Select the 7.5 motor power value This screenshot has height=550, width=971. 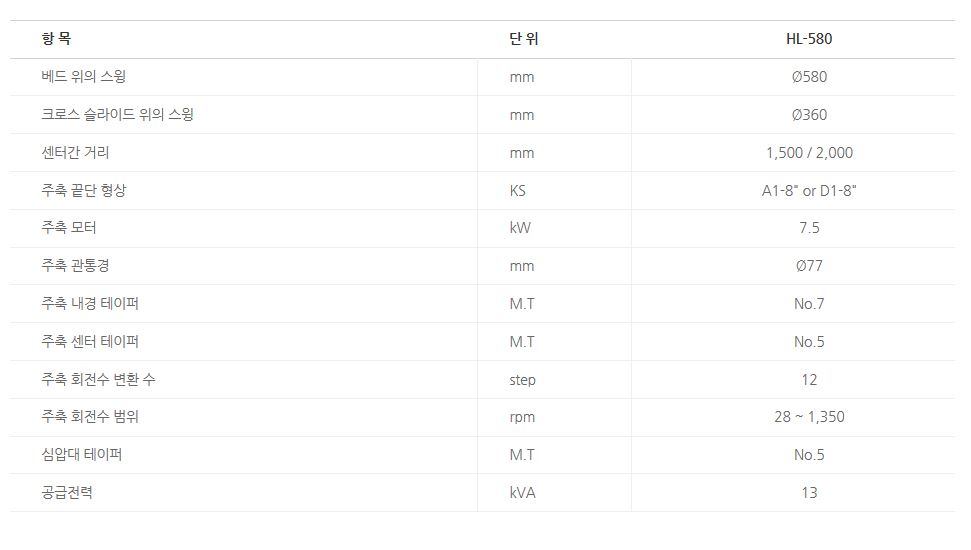[809, 228]
